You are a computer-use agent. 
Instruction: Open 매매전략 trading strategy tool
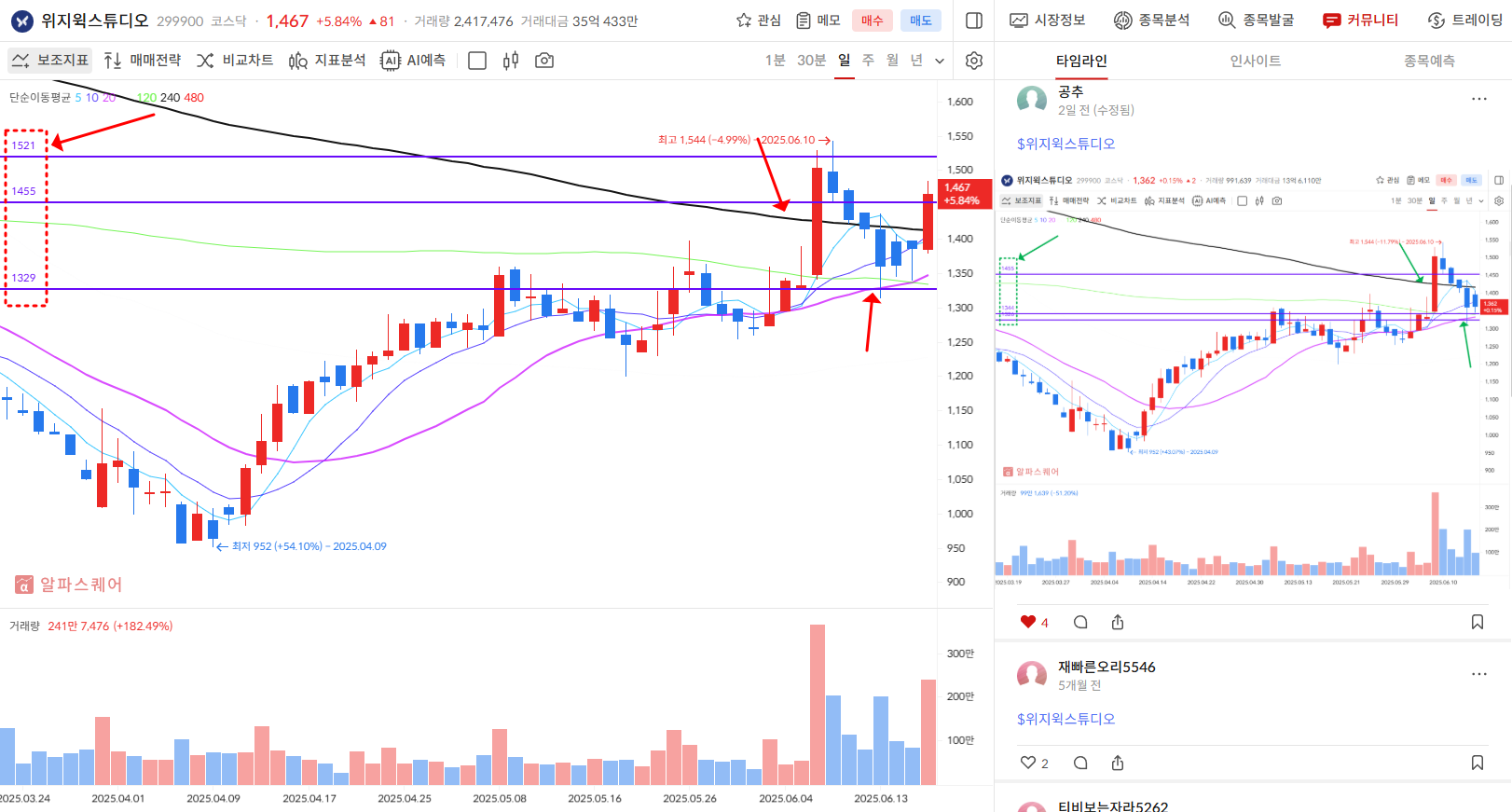[x=143, y=61]
